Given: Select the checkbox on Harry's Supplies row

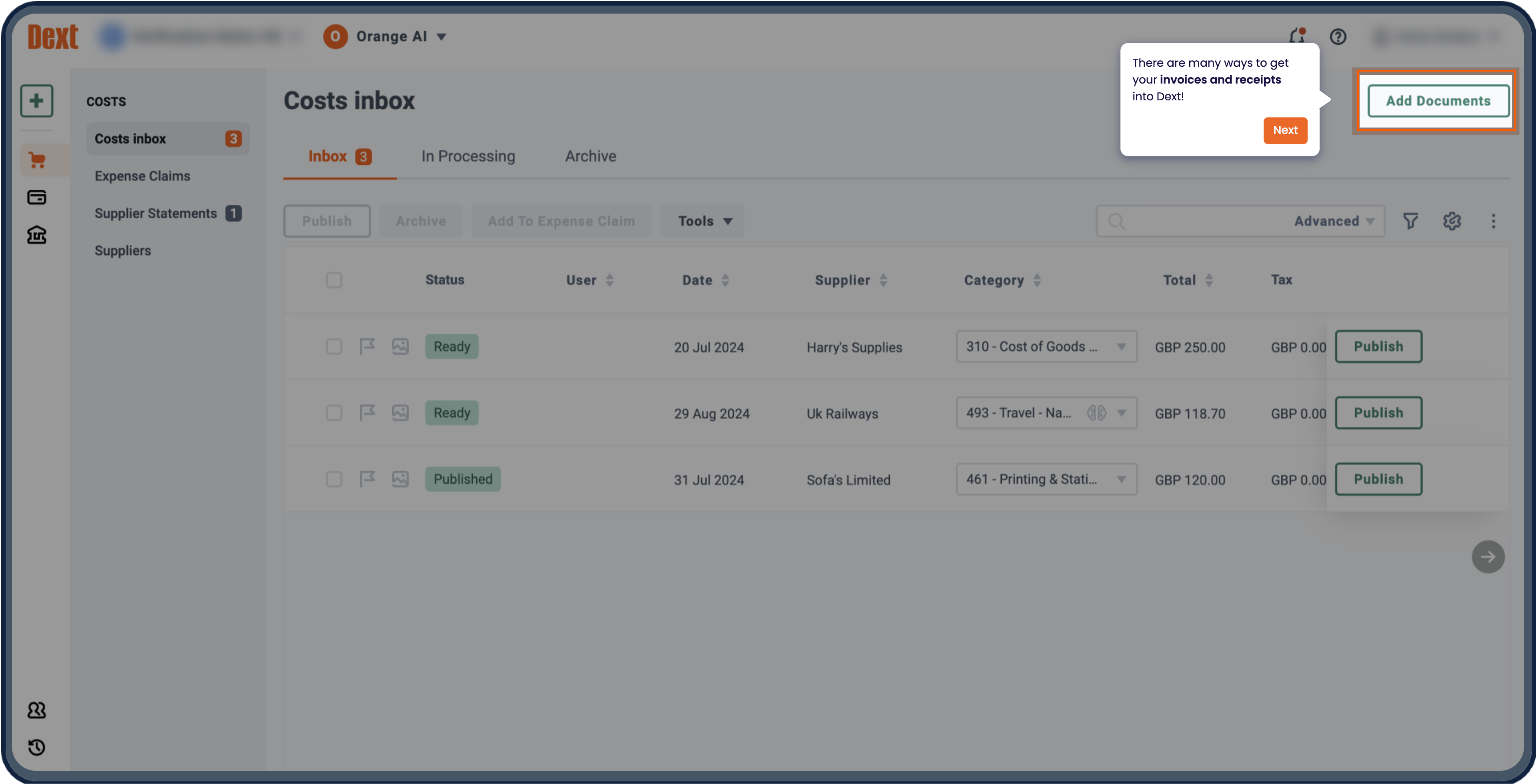Looking at the screenshot, I should (334, 346).
